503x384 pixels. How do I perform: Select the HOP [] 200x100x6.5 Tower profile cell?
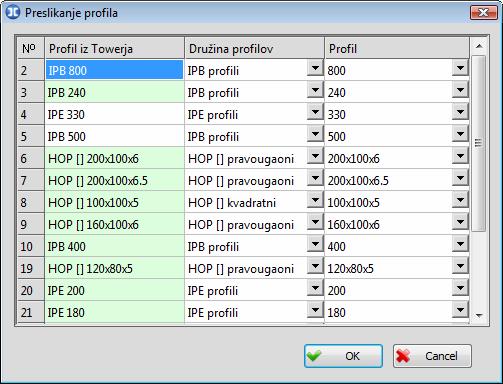pos(114,180)
